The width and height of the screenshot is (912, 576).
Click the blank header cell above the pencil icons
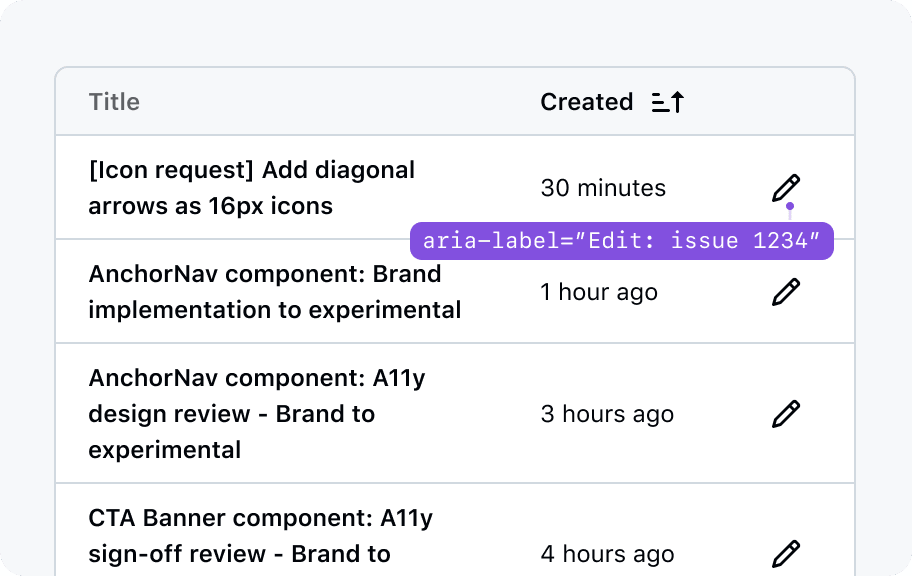[x=786, y=102]
